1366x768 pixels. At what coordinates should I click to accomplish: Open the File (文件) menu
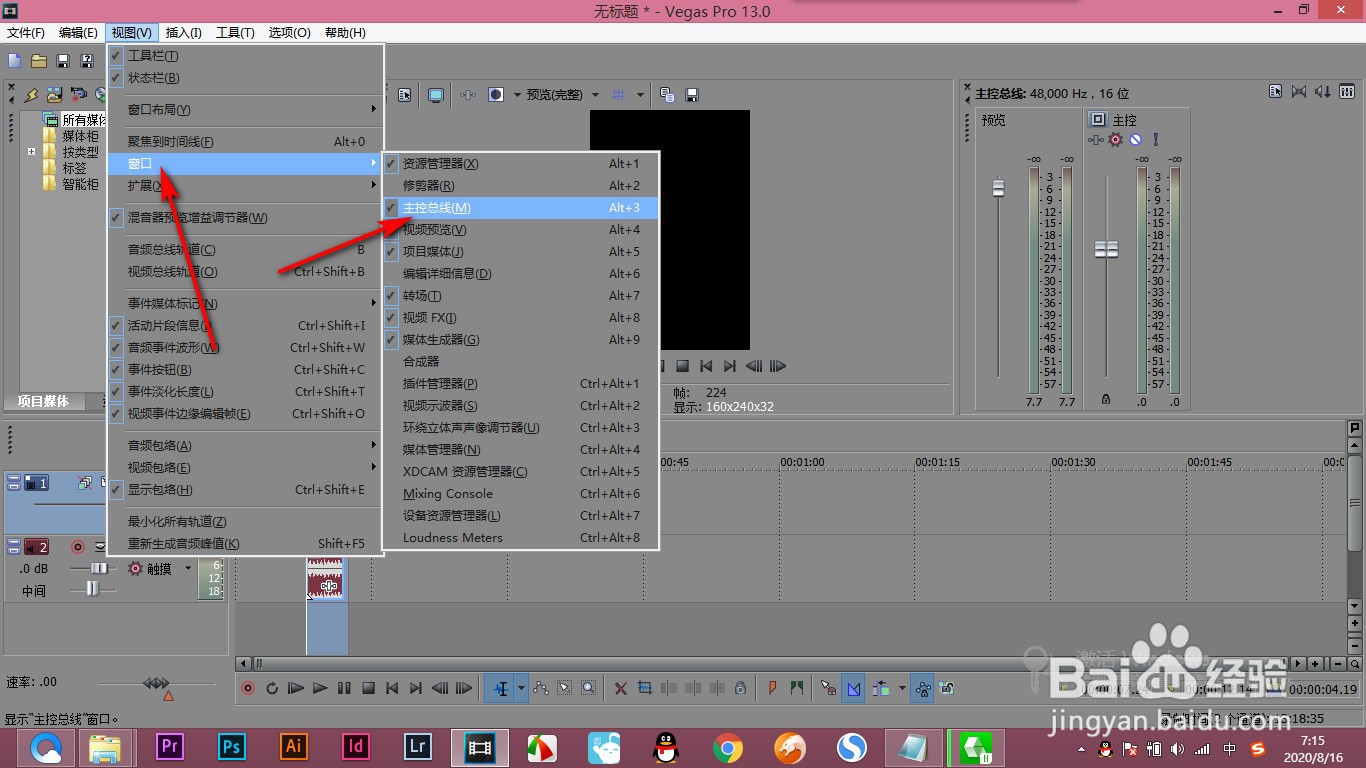coord(25,33)
